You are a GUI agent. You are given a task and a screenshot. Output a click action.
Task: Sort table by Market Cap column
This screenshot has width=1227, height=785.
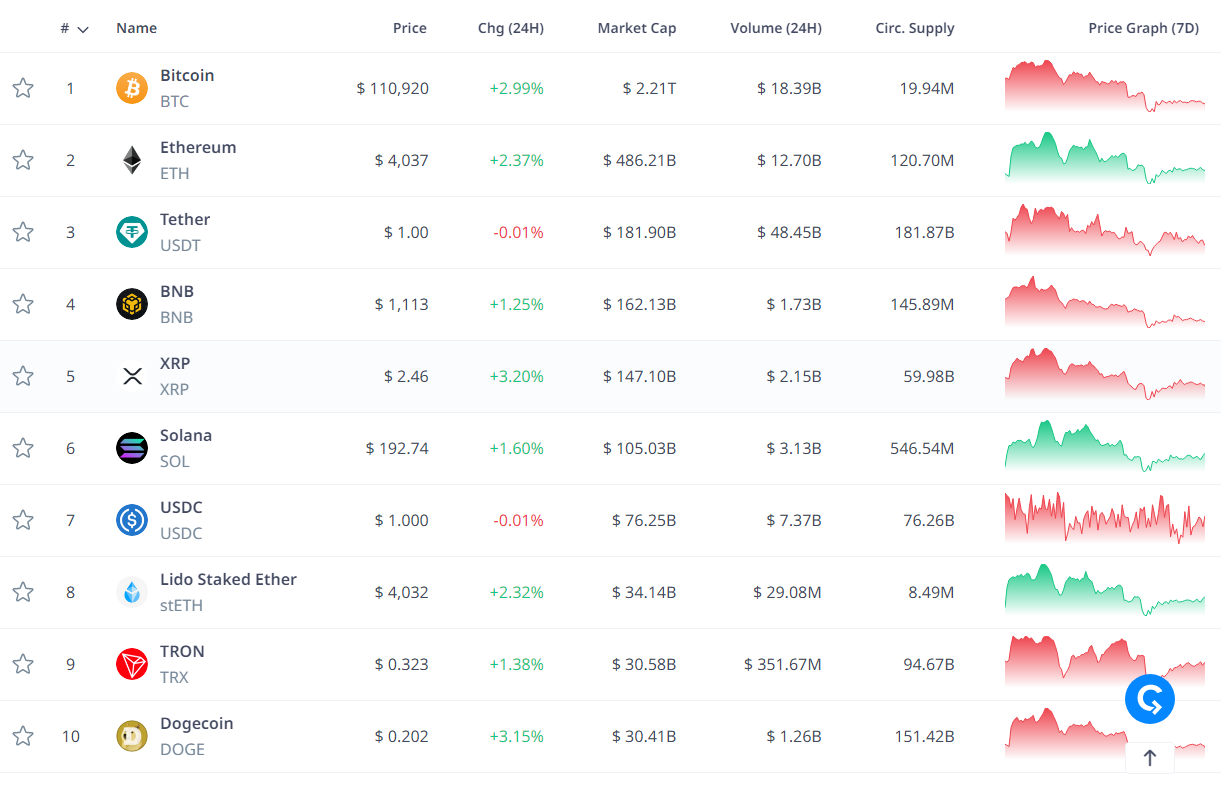tap(636, 28)
